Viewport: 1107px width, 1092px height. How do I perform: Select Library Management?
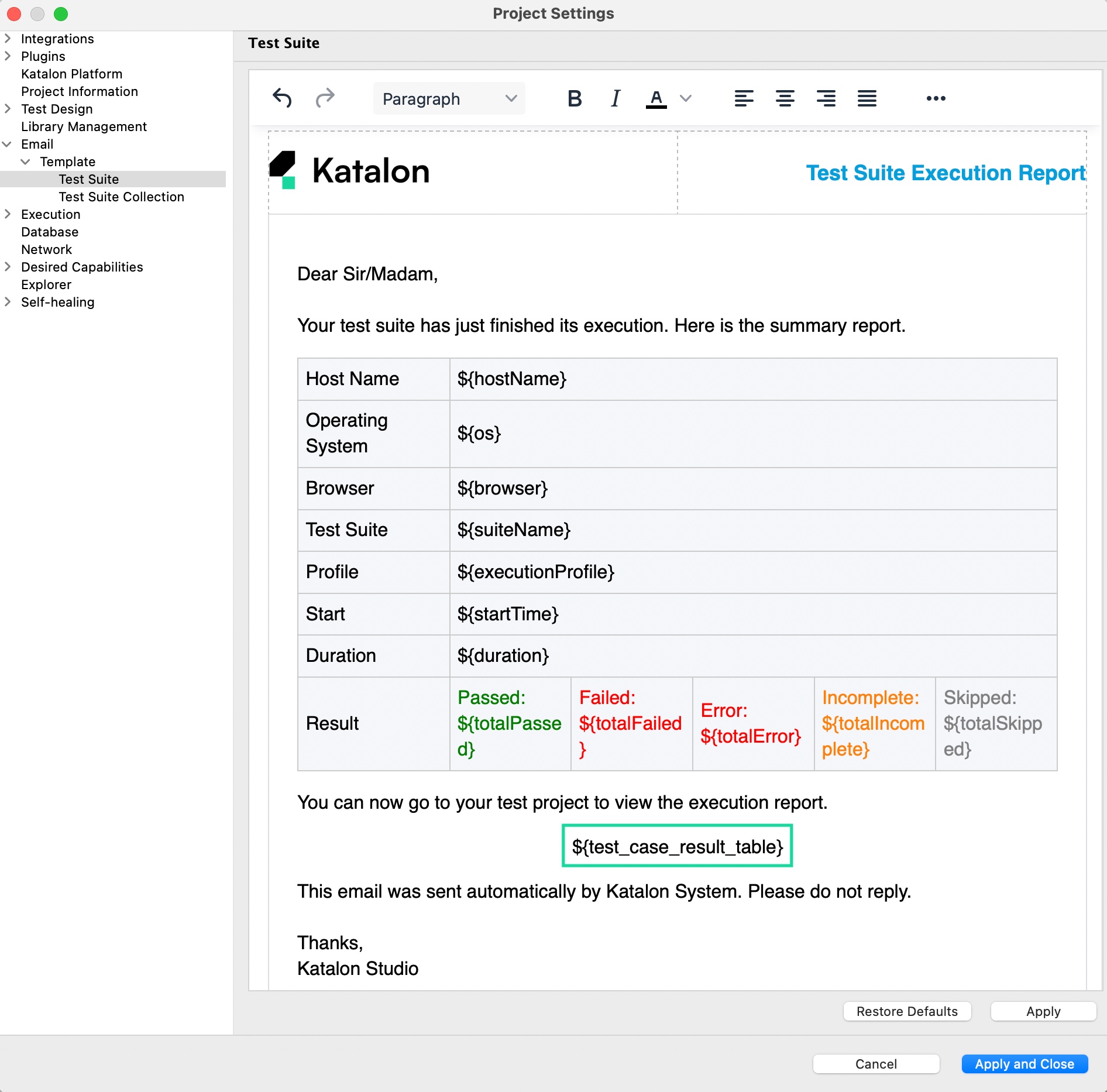[x=84, y=126]
